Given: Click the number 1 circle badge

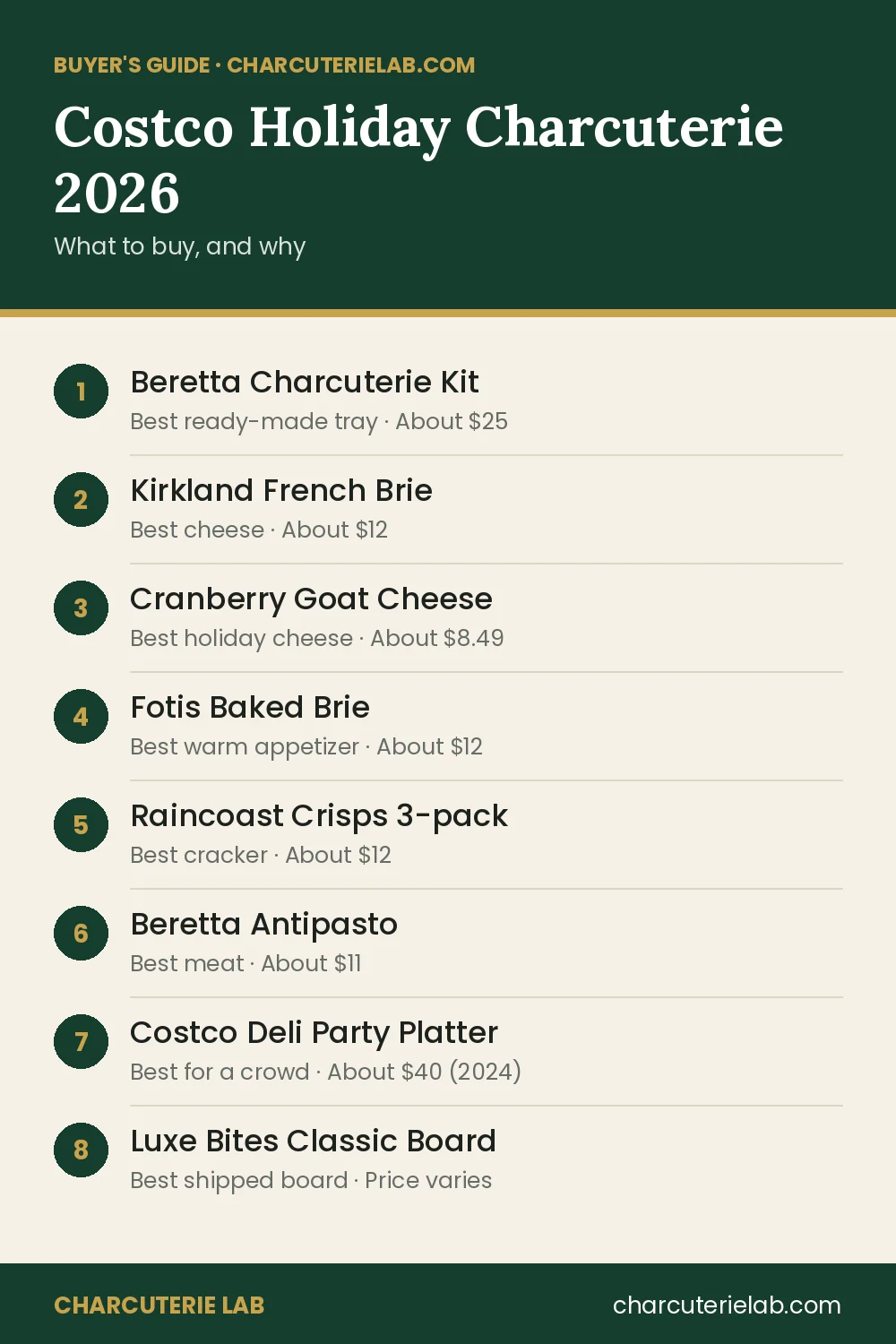Looking at the screenshot, I should point(81,392).
